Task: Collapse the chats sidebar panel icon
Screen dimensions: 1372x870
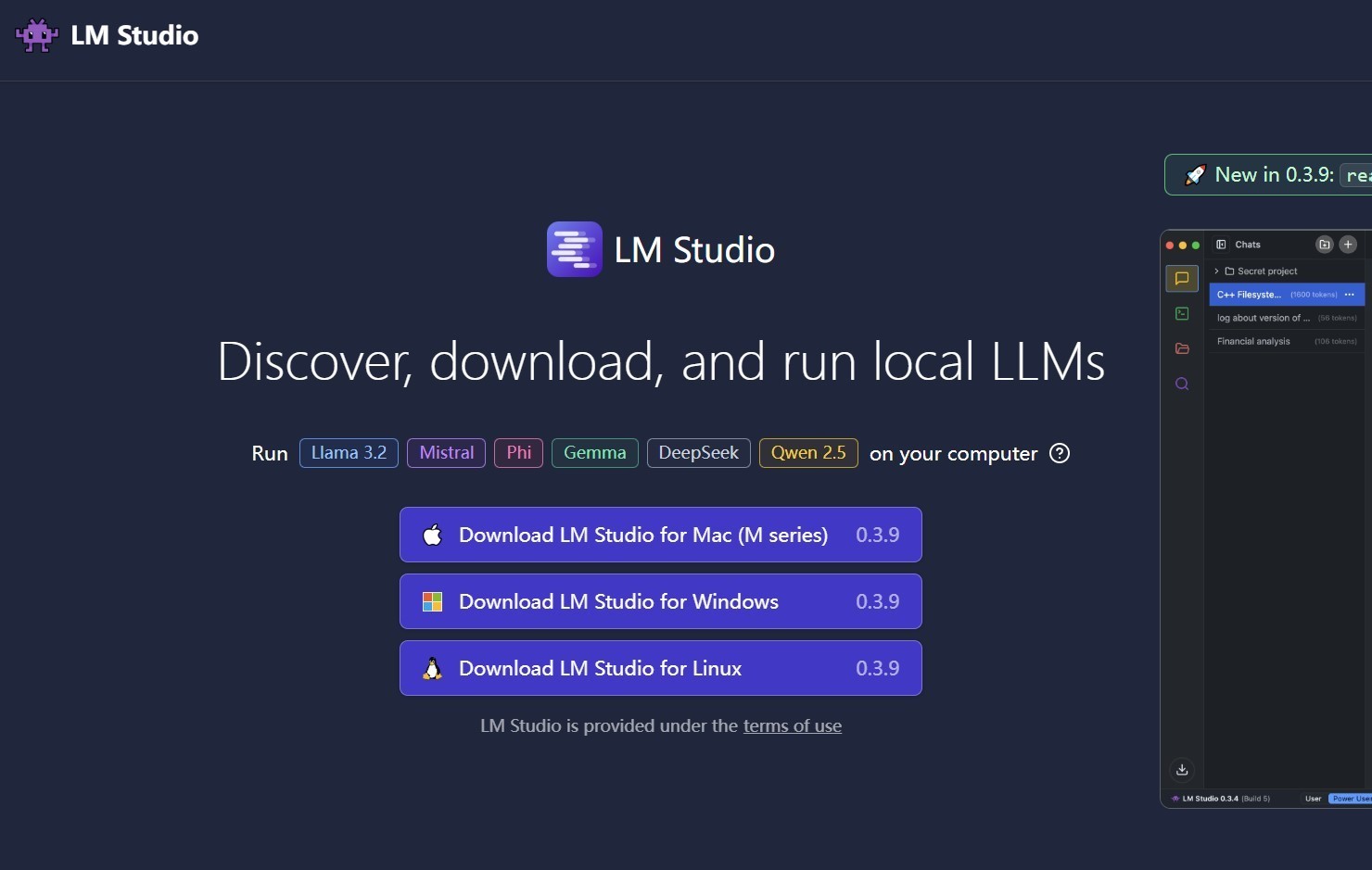Action: [x=1221, y=245]
